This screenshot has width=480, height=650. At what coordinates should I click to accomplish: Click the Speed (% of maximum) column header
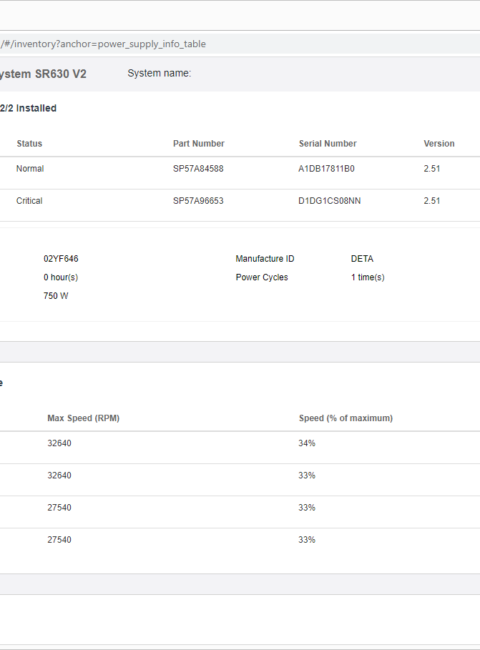pos(346,418)
